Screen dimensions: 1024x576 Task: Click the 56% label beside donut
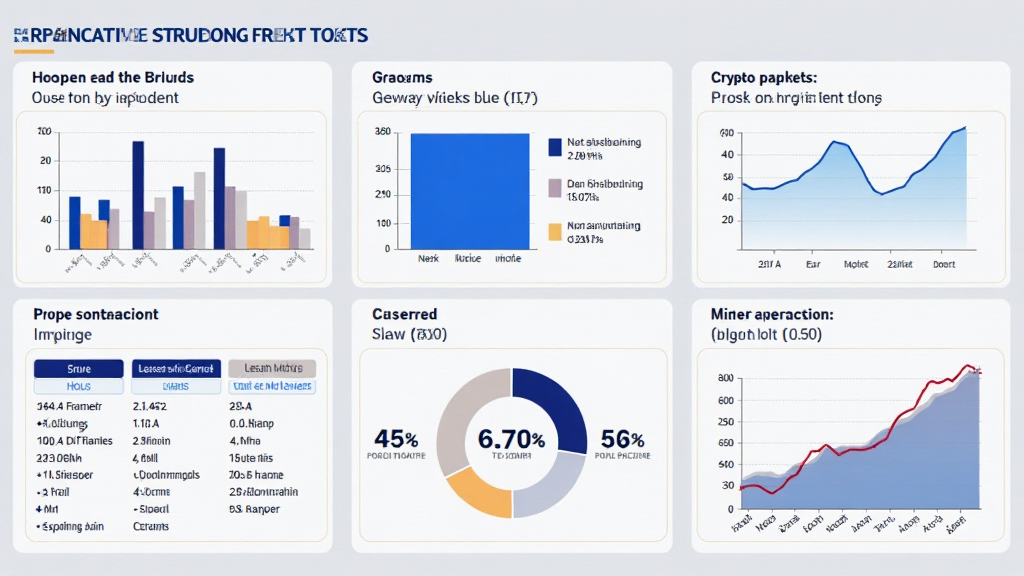(x=622, y=439)
